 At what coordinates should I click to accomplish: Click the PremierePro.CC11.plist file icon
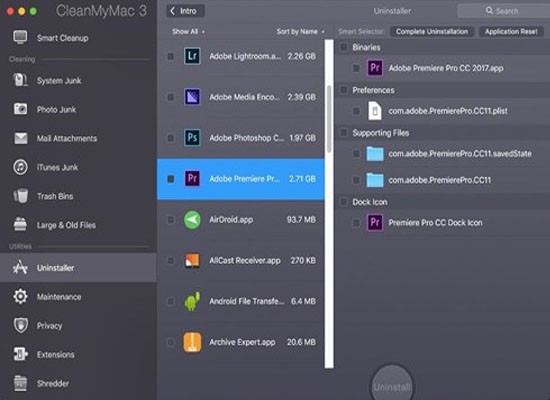tap(375, 111)
